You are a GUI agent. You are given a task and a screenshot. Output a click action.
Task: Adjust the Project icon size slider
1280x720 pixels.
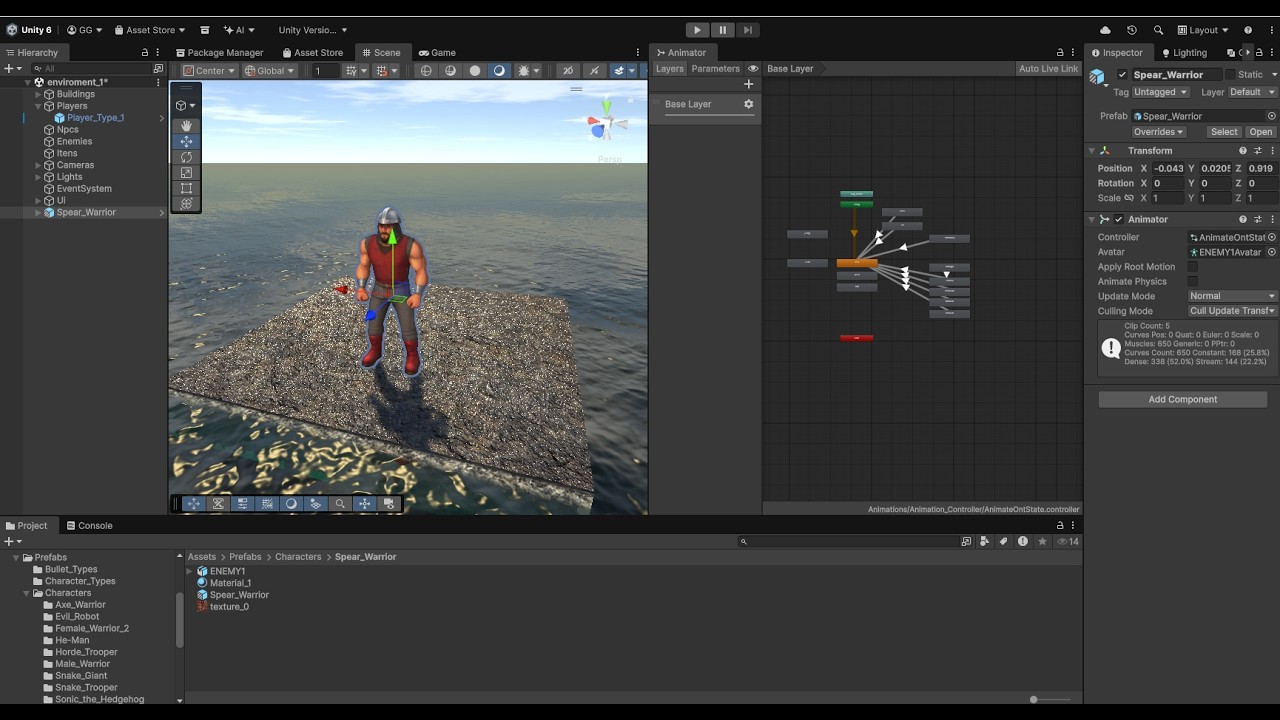(x=1051, y=700)
